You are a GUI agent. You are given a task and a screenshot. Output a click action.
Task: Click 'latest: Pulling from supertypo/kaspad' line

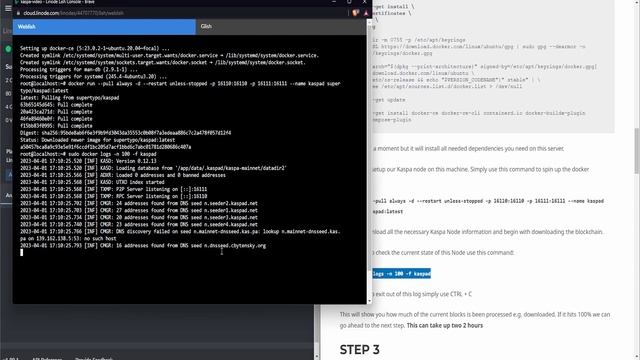point(69,98)
